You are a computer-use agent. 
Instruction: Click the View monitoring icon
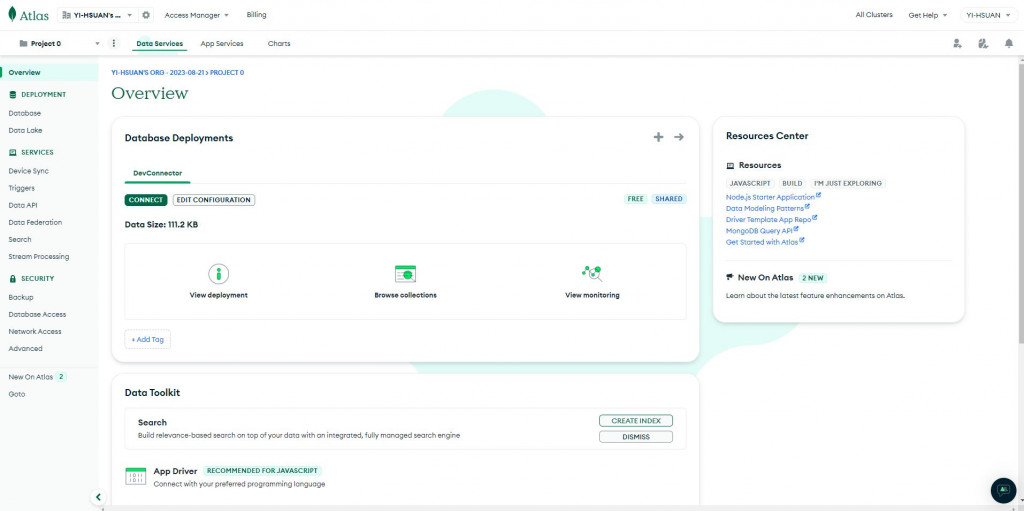coord(592,273)
